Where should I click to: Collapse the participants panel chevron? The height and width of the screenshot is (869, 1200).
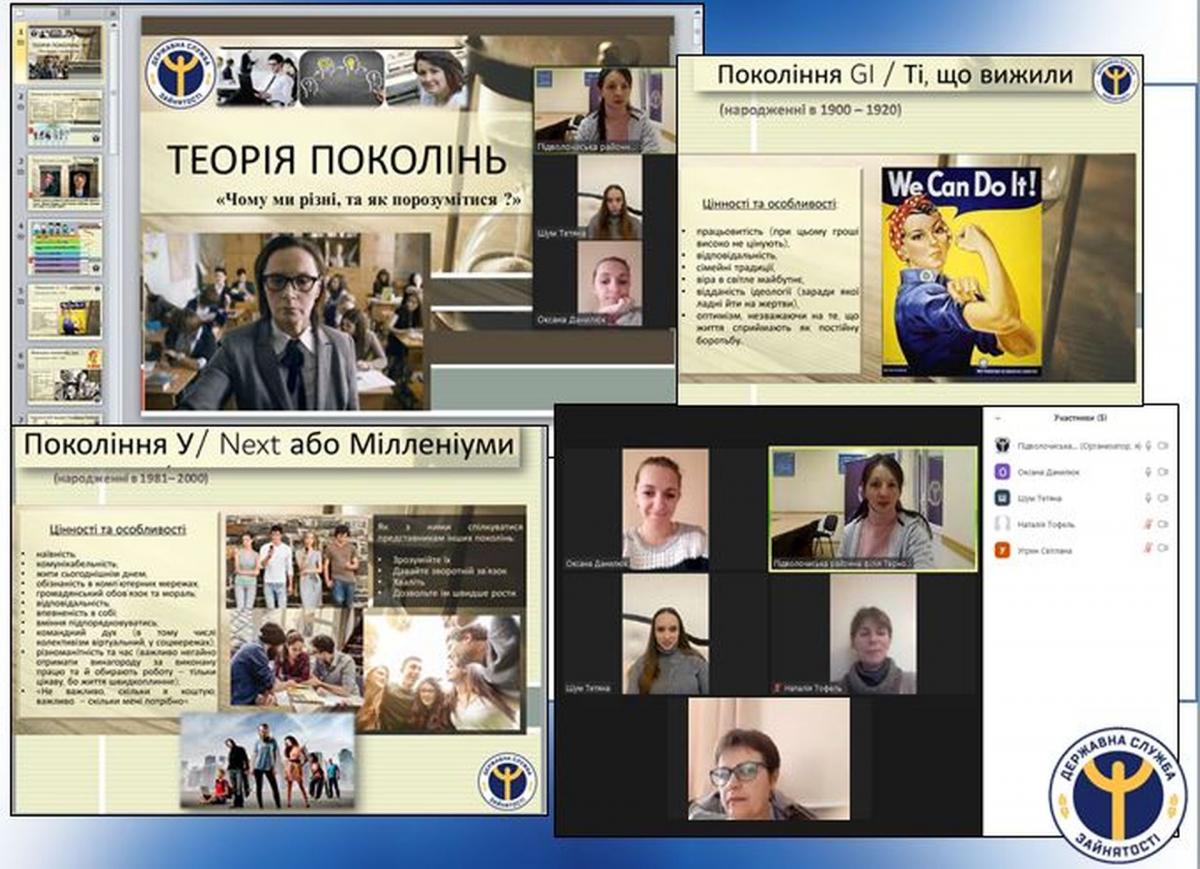(x=1000, y=418)
